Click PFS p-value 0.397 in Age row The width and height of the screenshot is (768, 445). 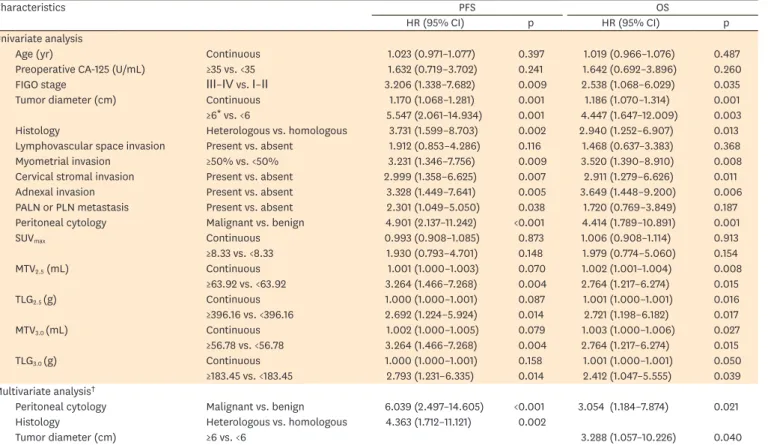[x=531, y=54]
